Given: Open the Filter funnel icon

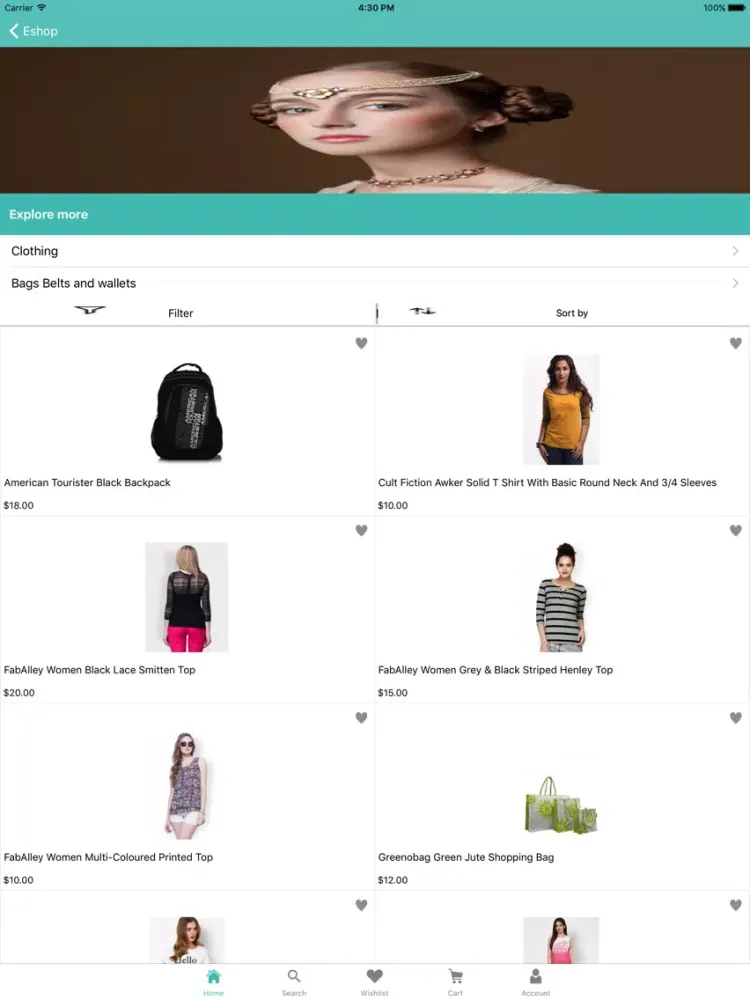Looking at the screenshot, I should 90,311.
